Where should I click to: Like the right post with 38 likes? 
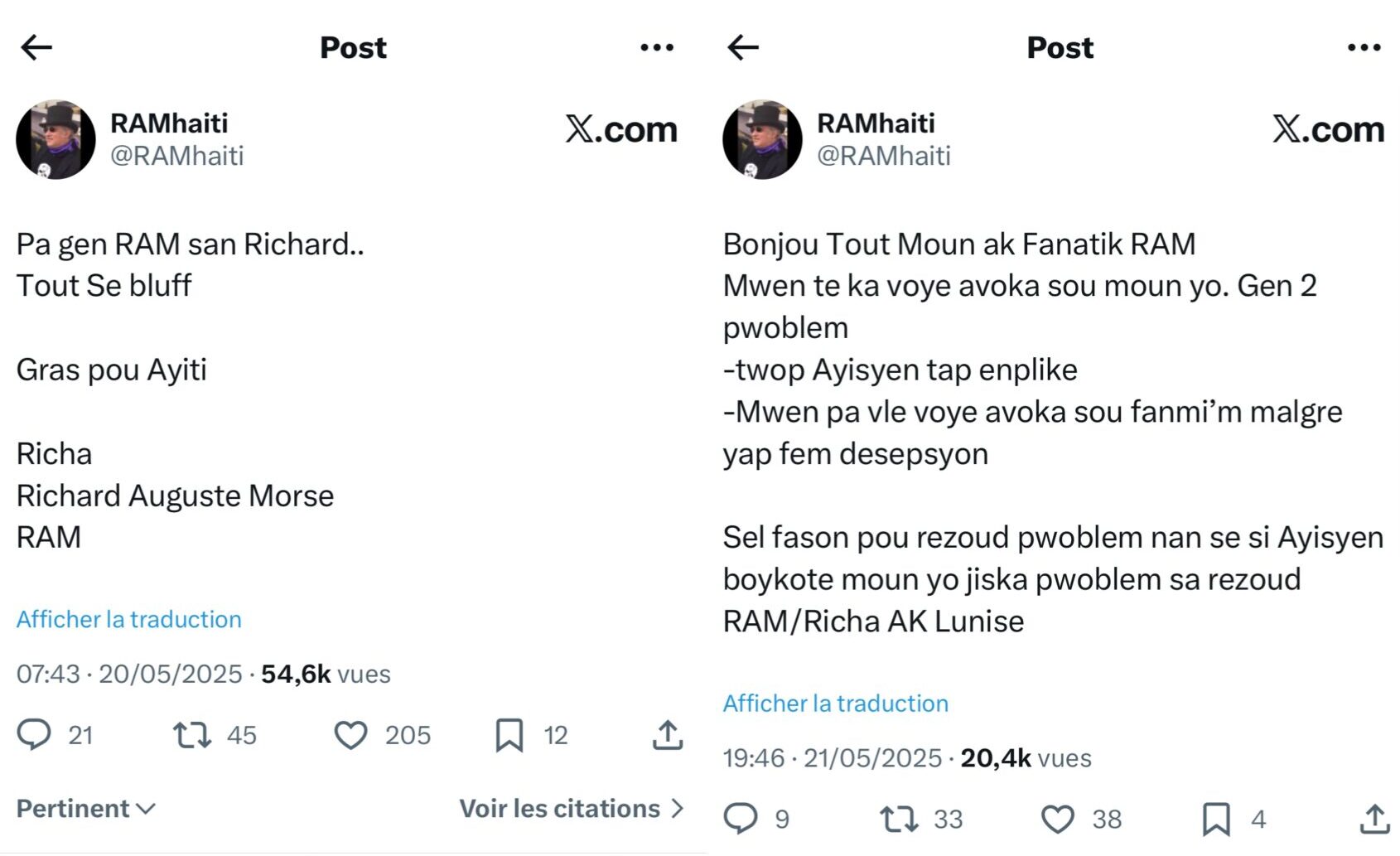[1055, 820]
